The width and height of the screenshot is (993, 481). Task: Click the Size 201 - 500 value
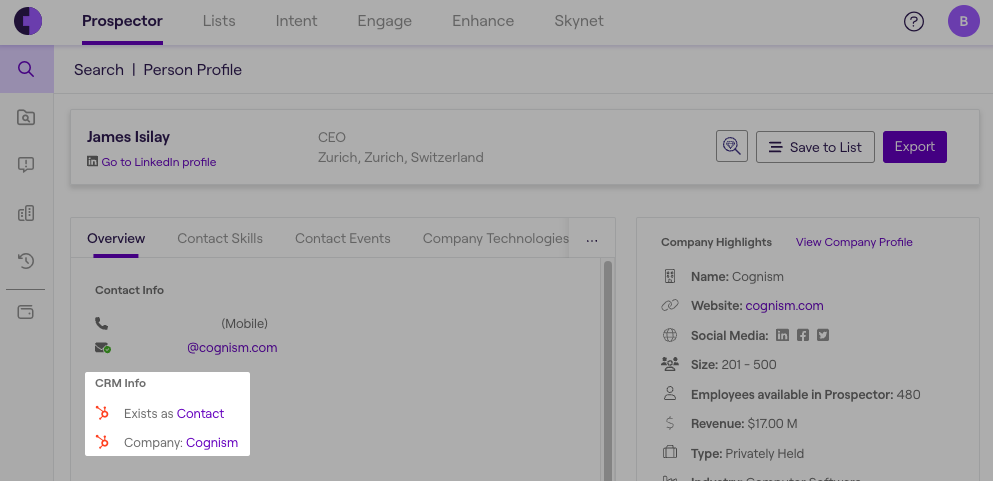[749, 365]
